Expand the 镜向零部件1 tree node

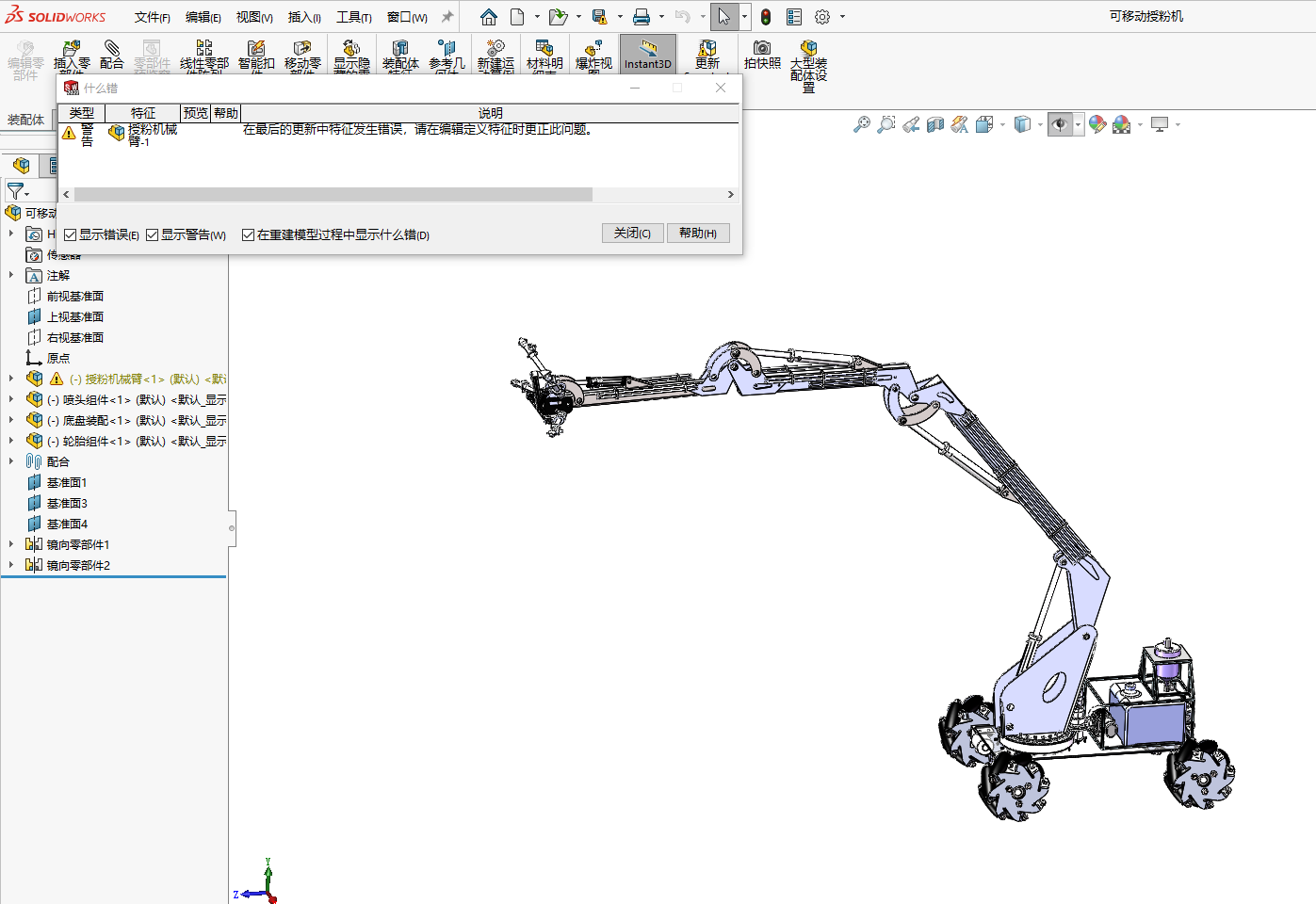(x=11, y=544)
